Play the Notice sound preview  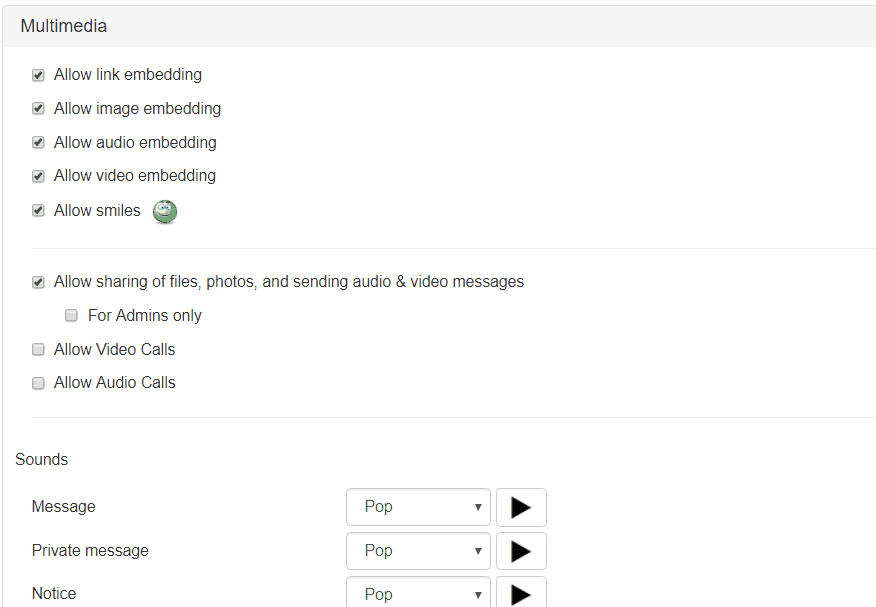[x=521, y=593]
